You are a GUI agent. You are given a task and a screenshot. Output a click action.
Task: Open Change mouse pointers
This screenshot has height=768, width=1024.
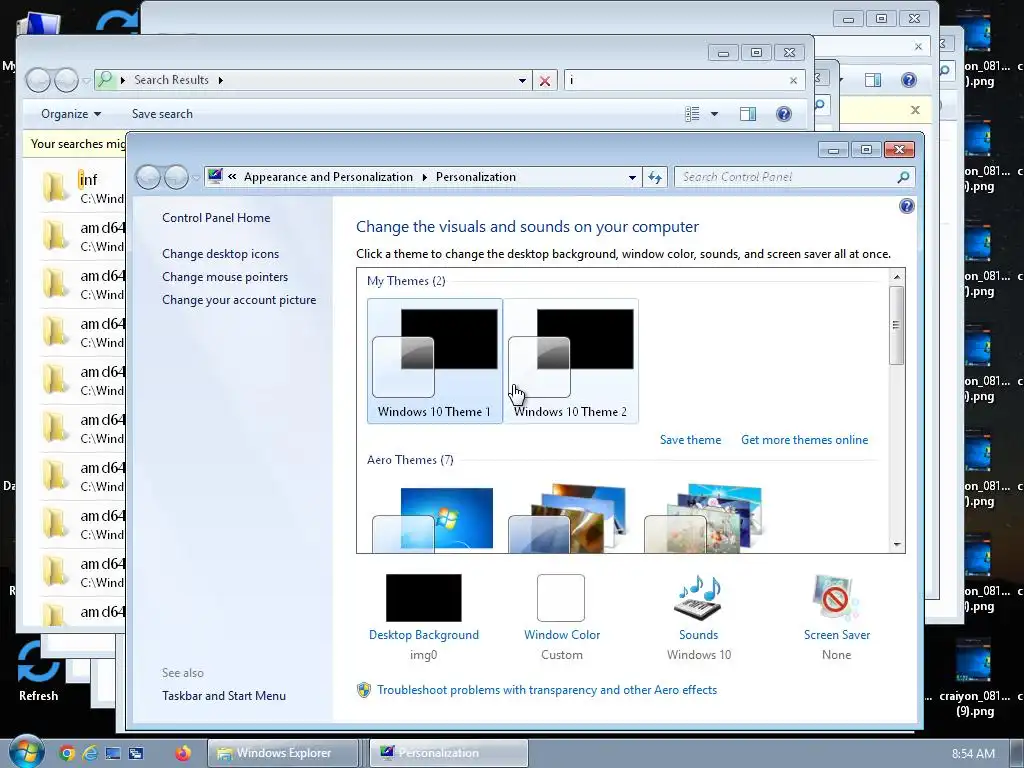pyautogui.click(x=225, y=277)
